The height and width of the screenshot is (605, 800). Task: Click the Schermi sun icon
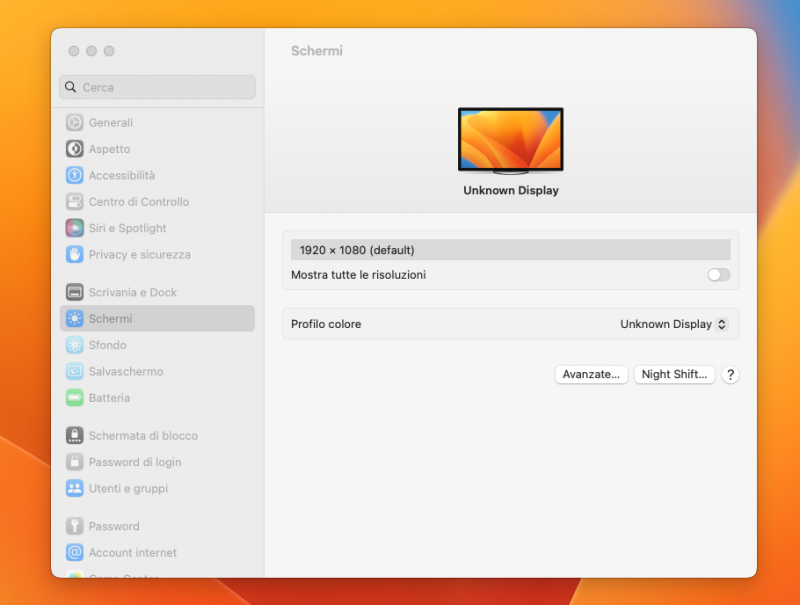[74, 319]
